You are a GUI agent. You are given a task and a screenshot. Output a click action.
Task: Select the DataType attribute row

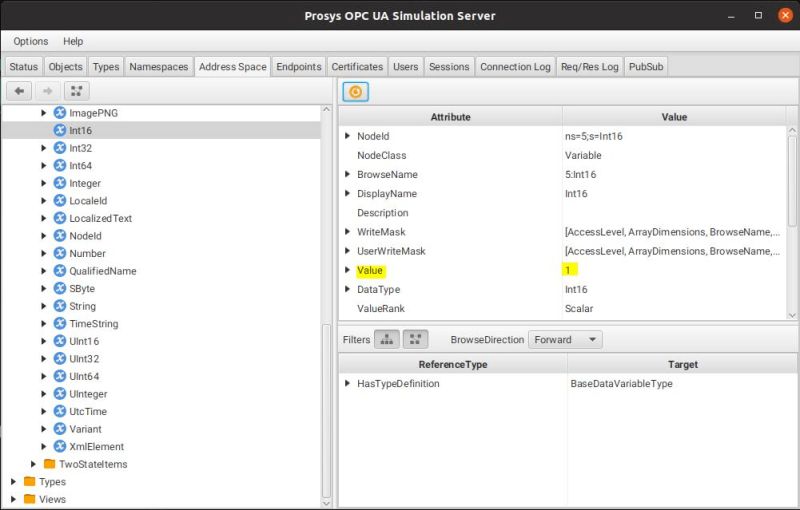(x=563, y=289)
